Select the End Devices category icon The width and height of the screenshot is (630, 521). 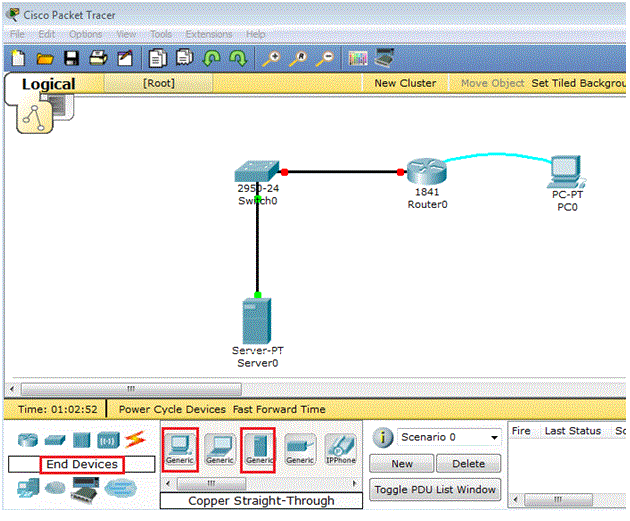28,488
